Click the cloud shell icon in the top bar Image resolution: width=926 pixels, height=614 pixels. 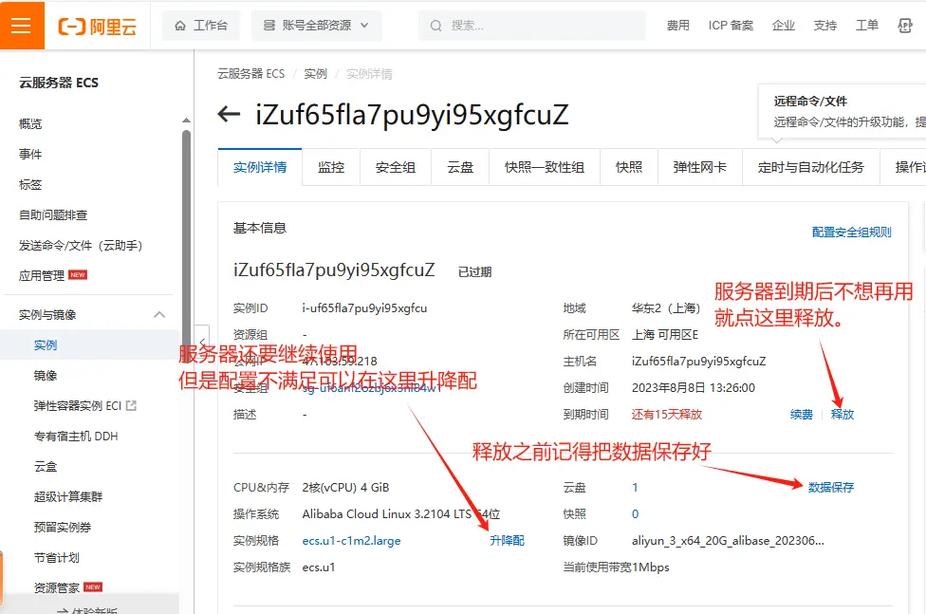coord(905,25)
